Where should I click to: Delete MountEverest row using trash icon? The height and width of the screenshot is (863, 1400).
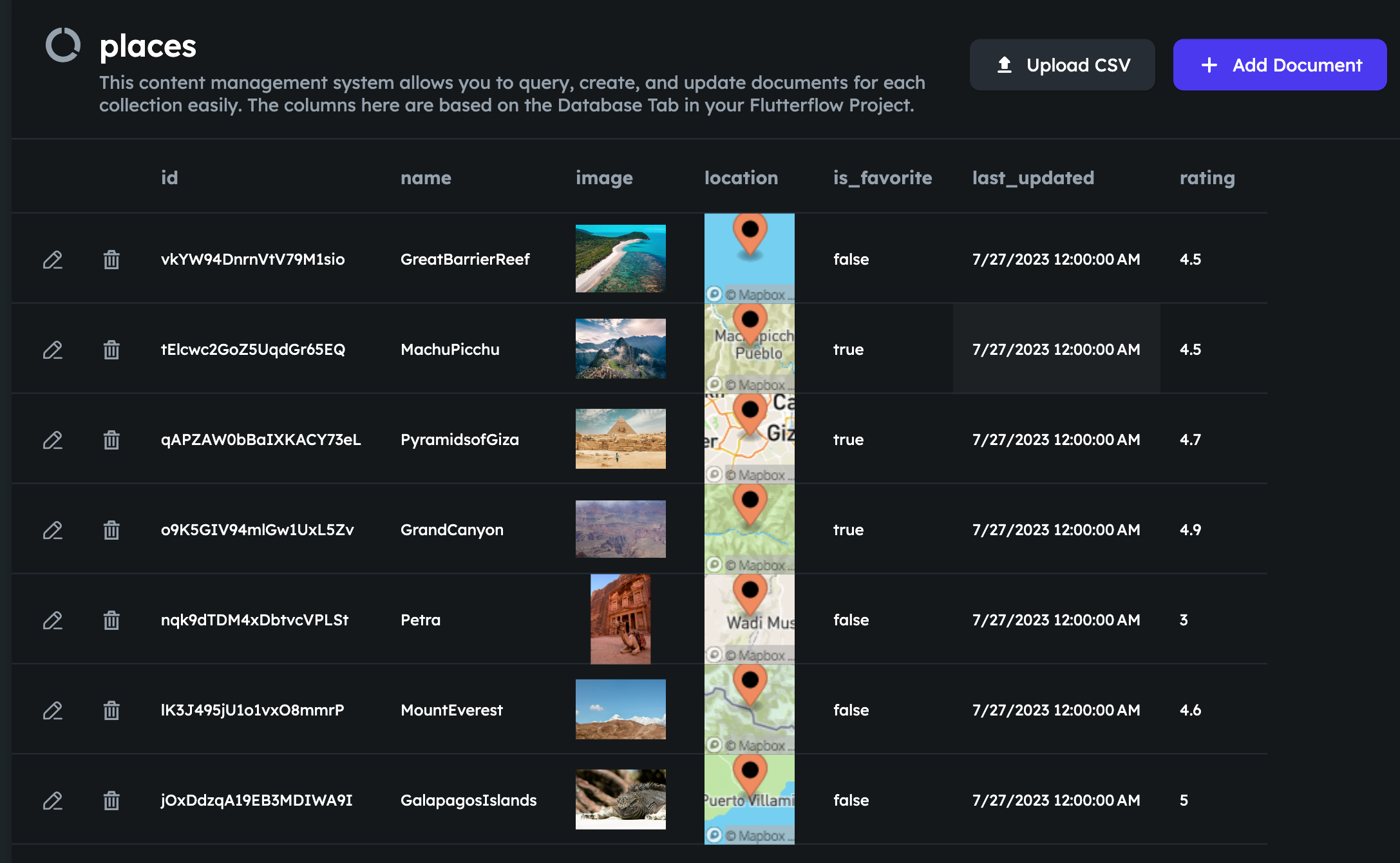coord(111,710)
